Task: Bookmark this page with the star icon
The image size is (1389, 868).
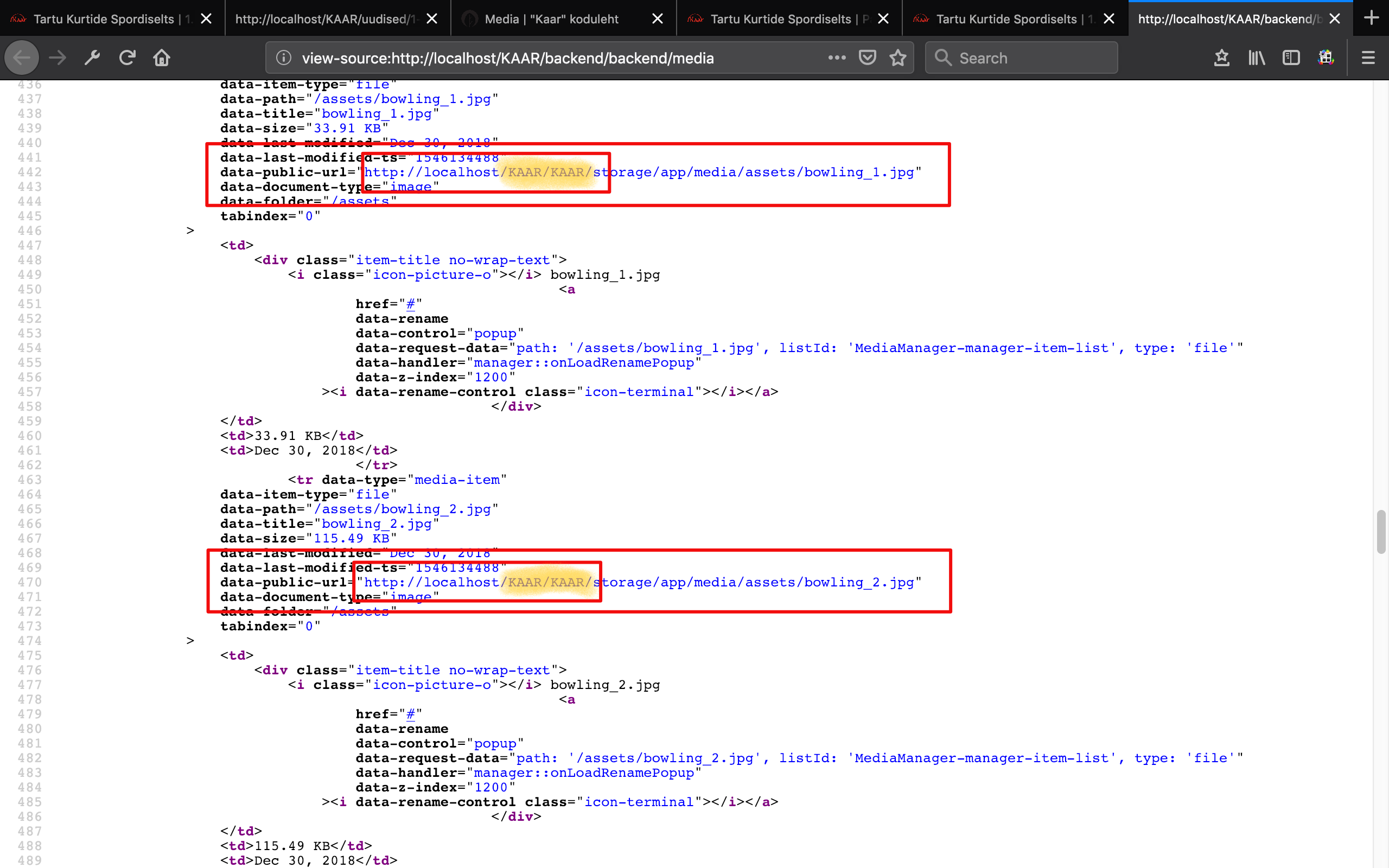Action: (x=897, y=58)
